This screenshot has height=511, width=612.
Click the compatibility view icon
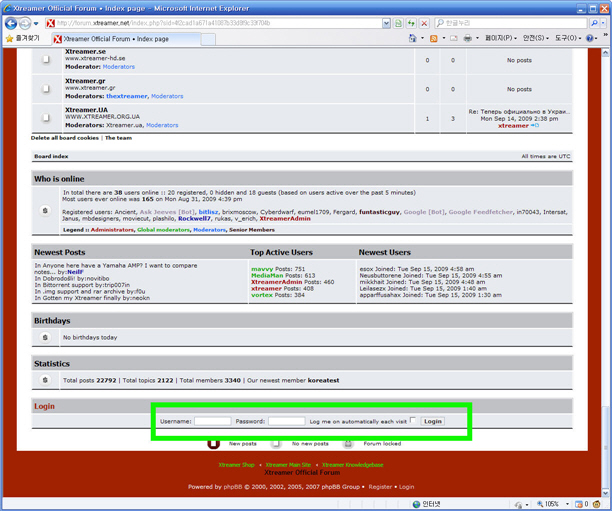[x=398, y=23]
